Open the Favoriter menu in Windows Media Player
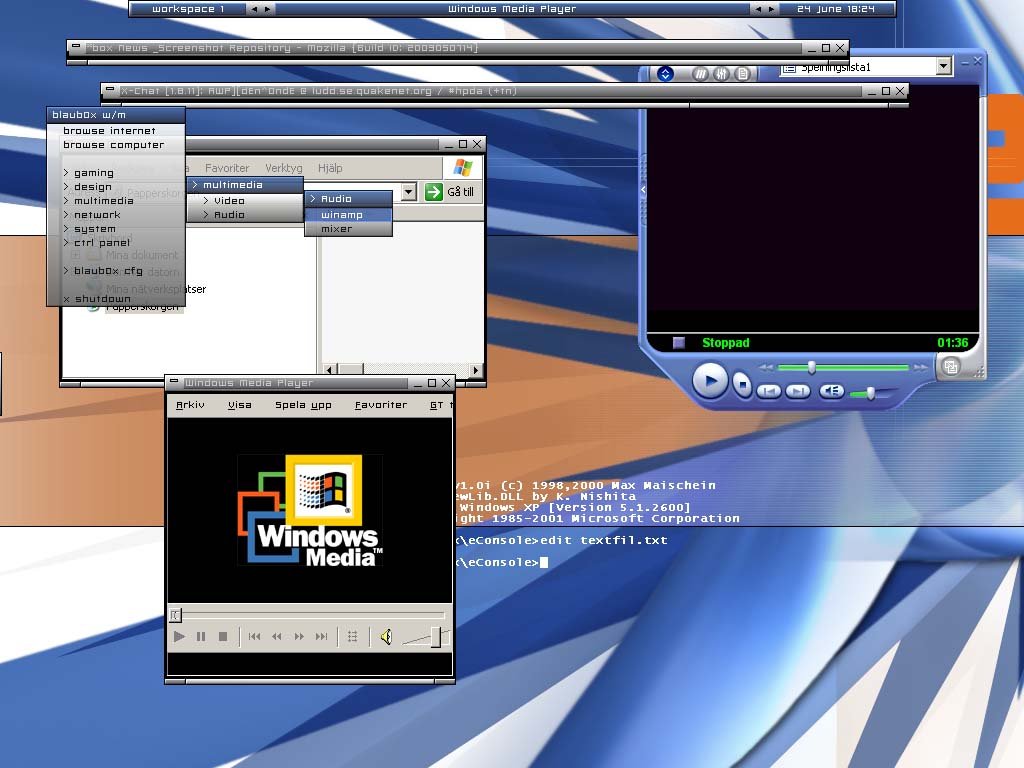 click(381, 405)
